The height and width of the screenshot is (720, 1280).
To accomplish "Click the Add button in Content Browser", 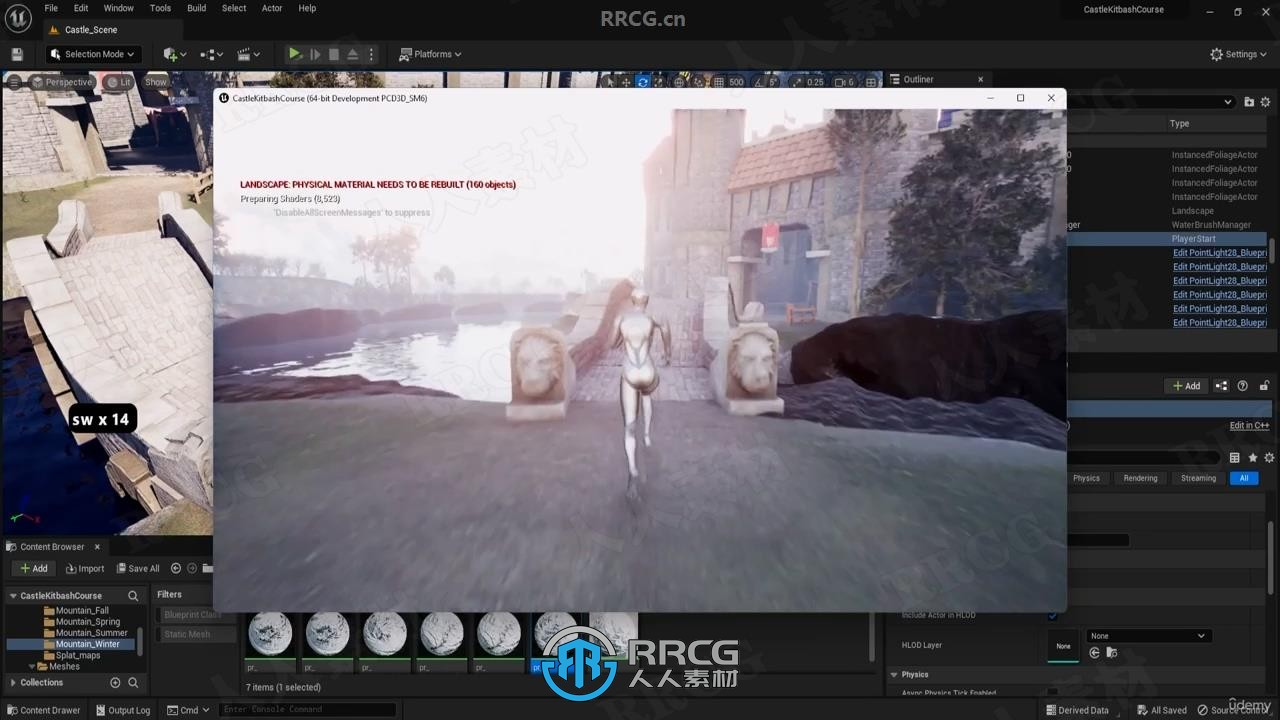I will coord(34,568).
